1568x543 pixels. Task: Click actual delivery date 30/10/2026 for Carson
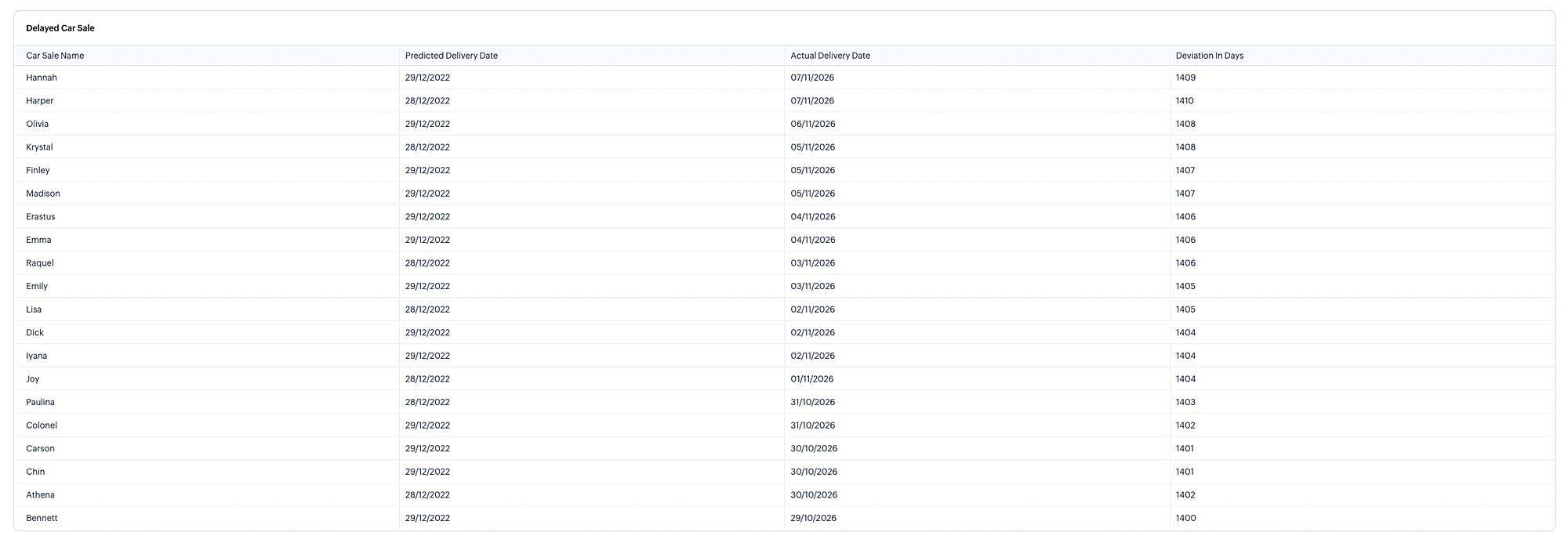814,449
